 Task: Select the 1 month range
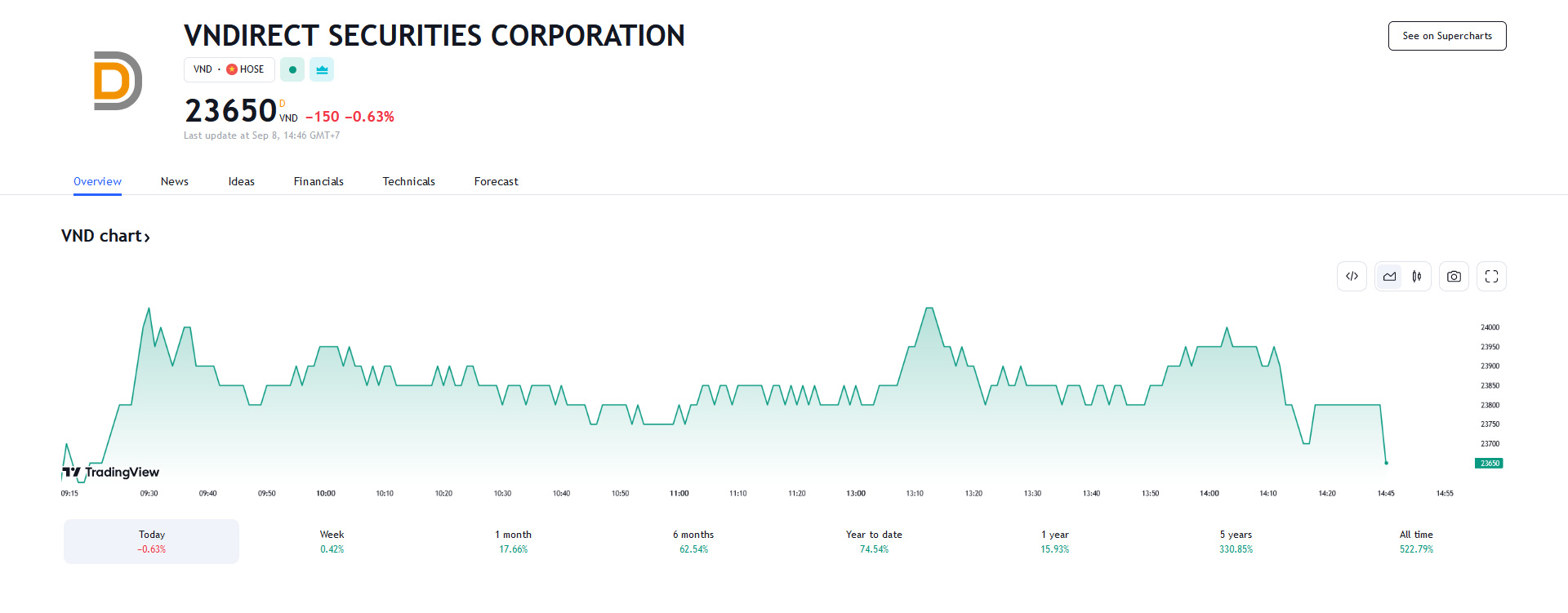[x=513, y=541]
